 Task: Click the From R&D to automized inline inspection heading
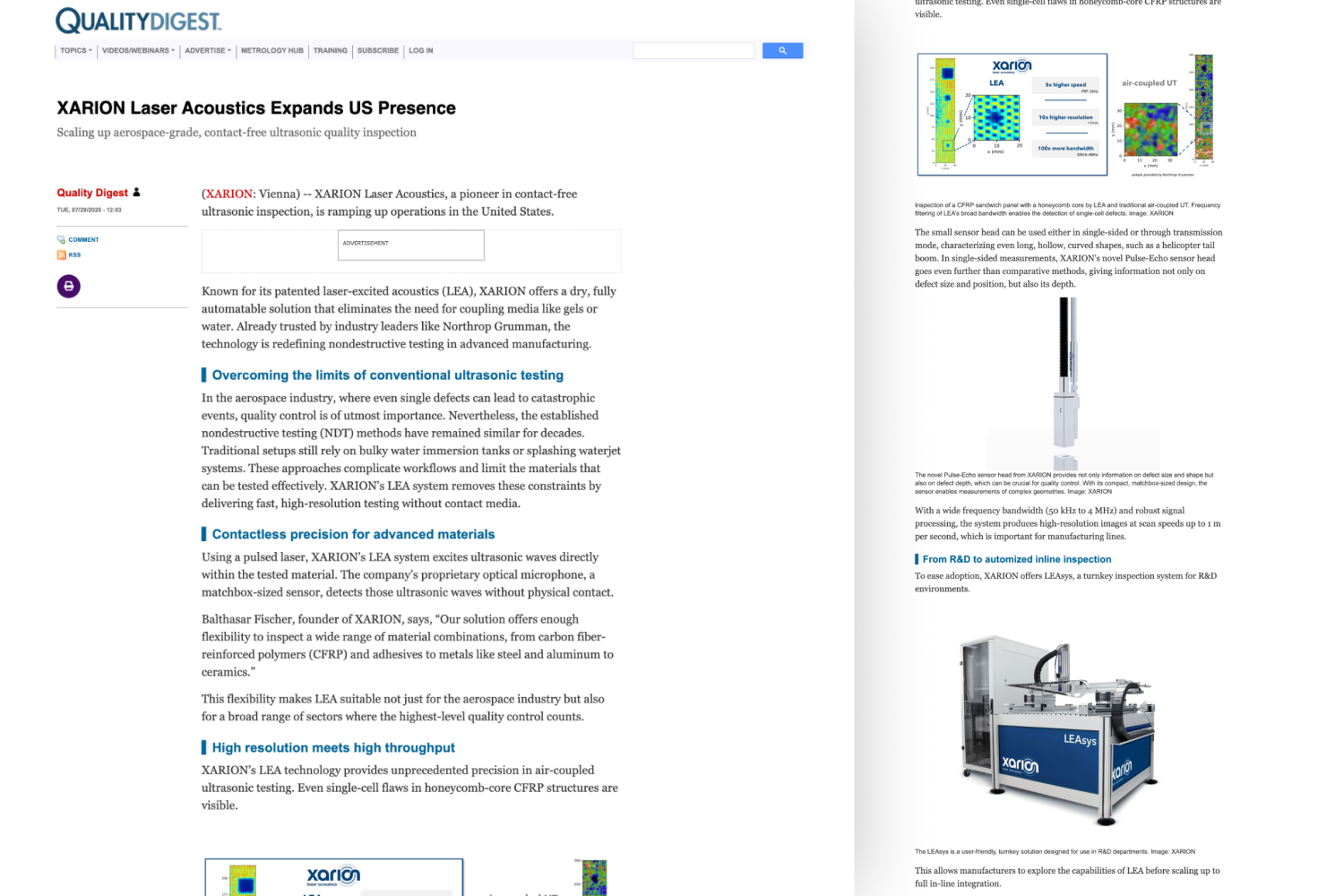[1017, 559]
